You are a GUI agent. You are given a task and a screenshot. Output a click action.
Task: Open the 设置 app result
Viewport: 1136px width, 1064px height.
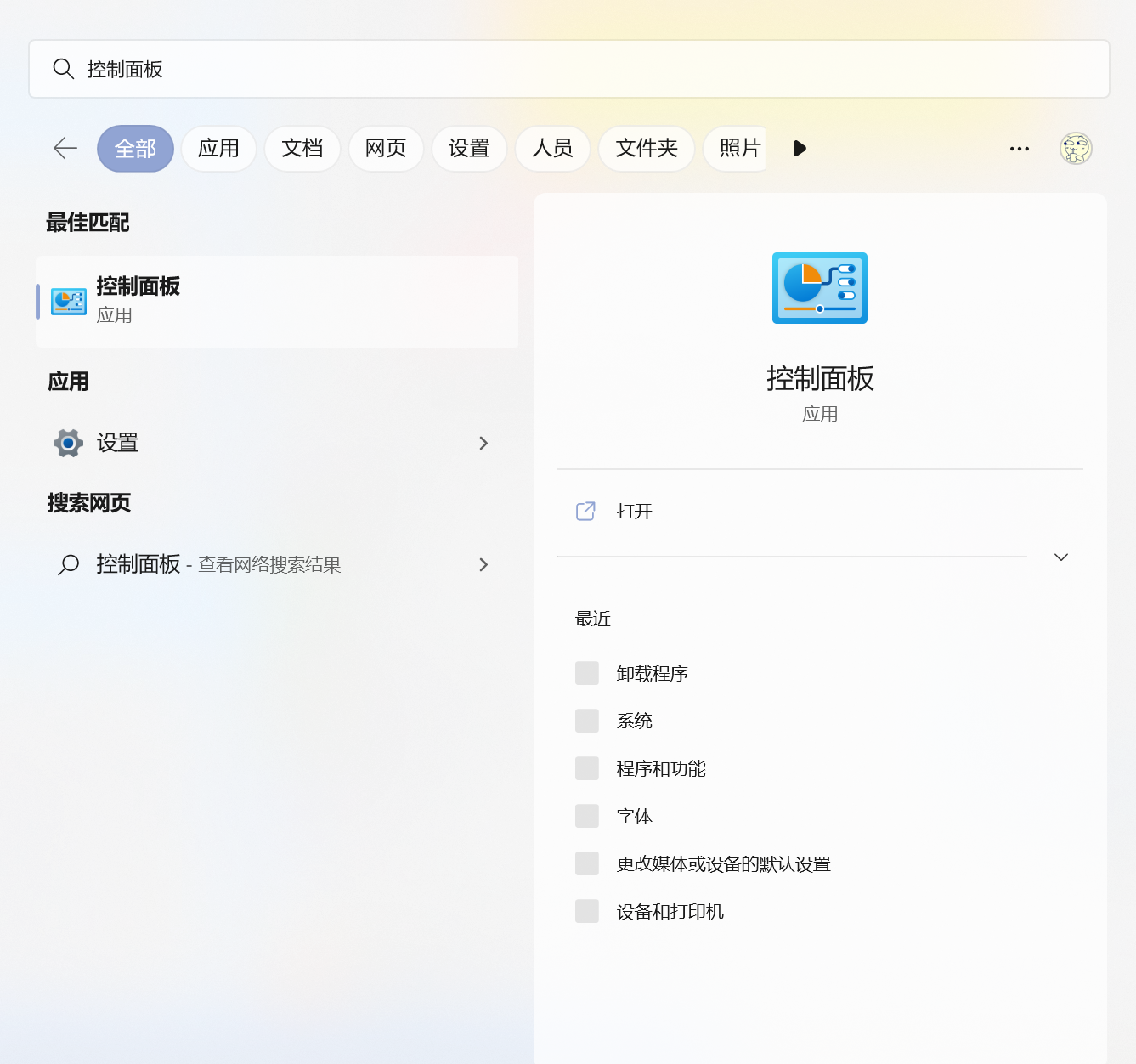(277, 443)
